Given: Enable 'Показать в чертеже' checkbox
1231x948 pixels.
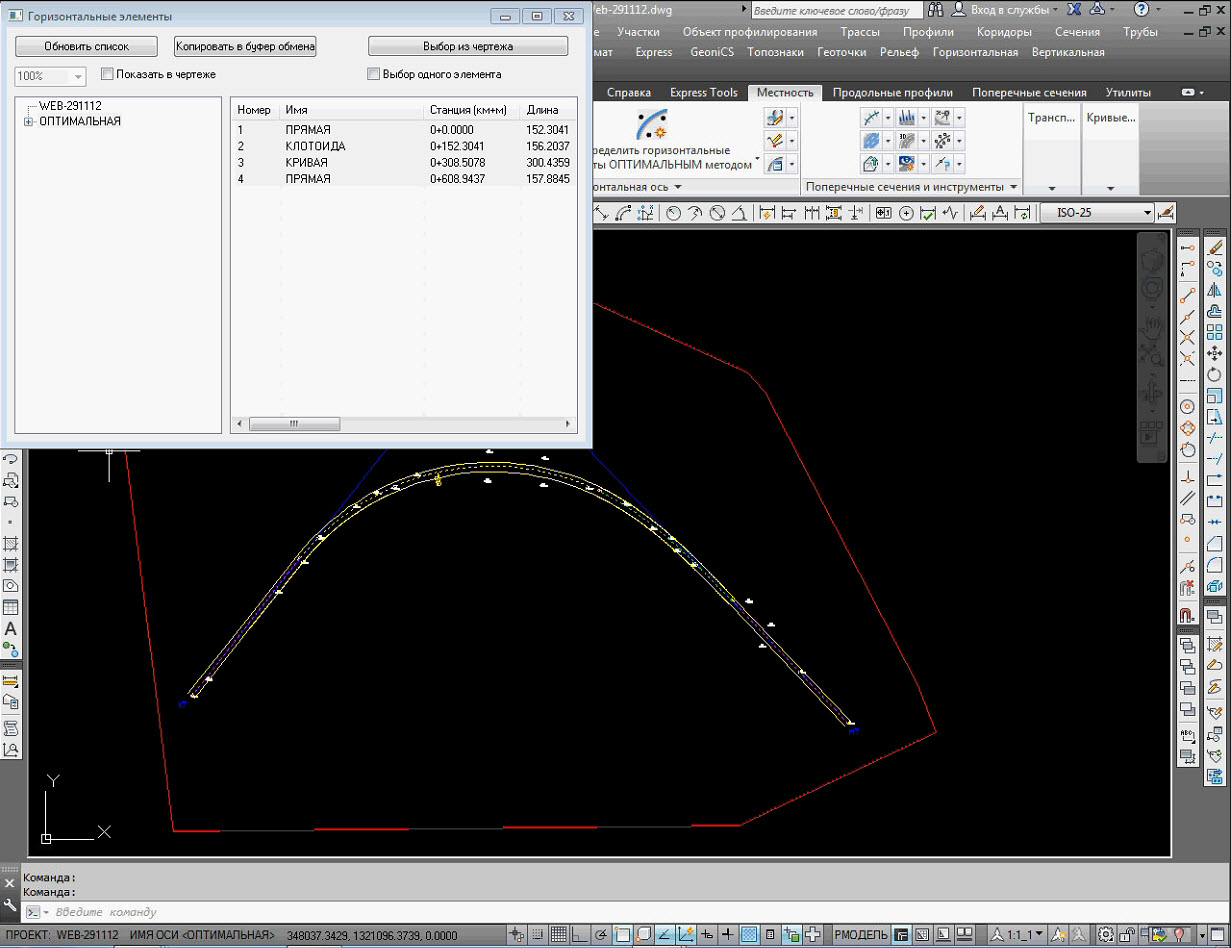Looking at the screenshot, I should [108, 74].
